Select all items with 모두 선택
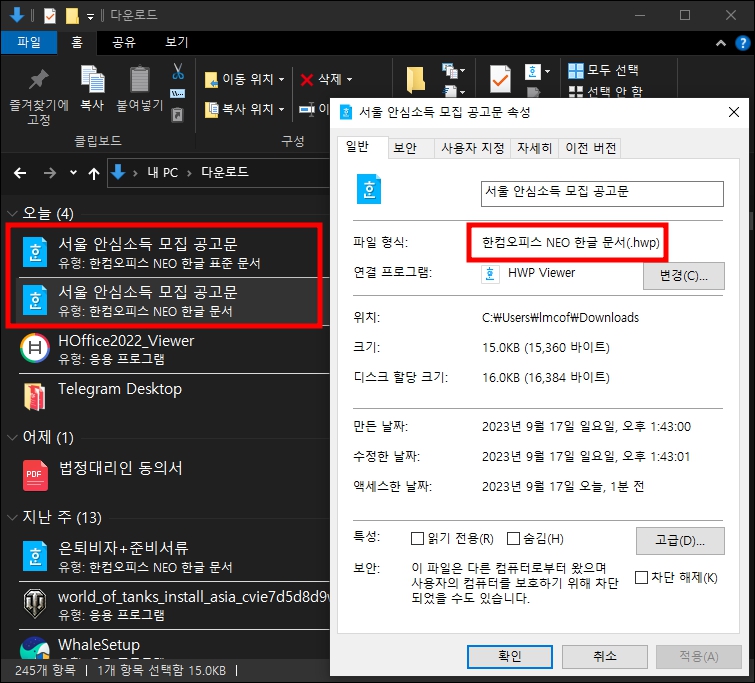Screen dimensions: 755x683 click(603, 70)
